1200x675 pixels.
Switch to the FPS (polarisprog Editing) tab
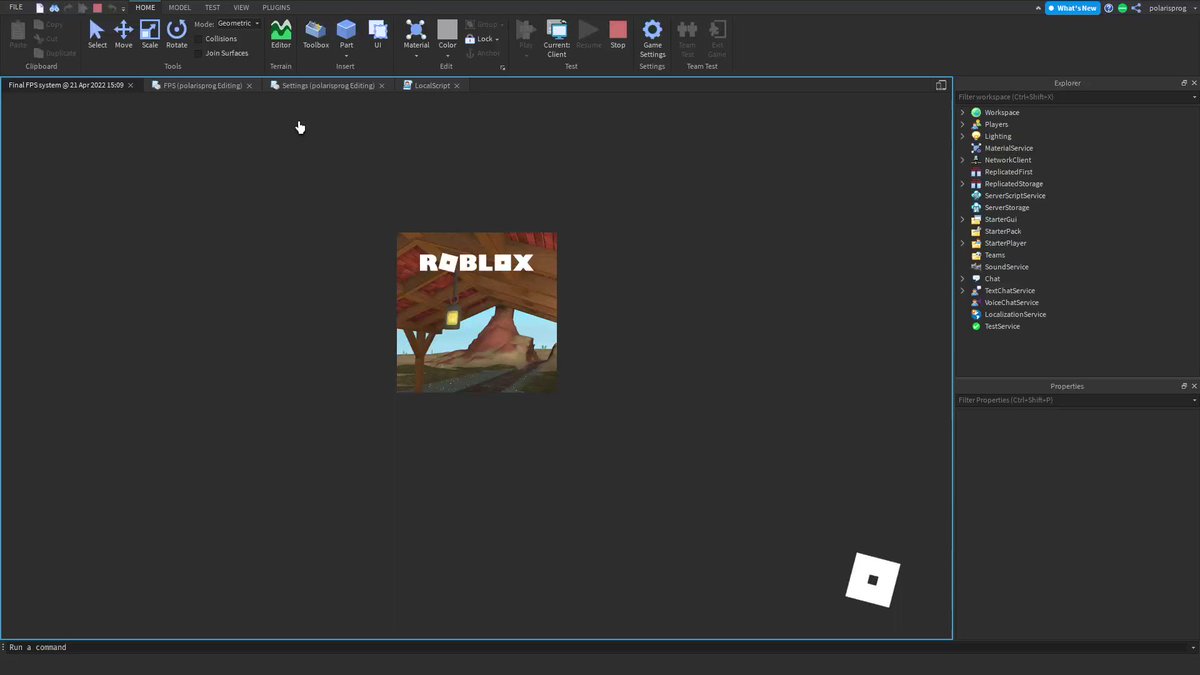click(x=201, y=85)
